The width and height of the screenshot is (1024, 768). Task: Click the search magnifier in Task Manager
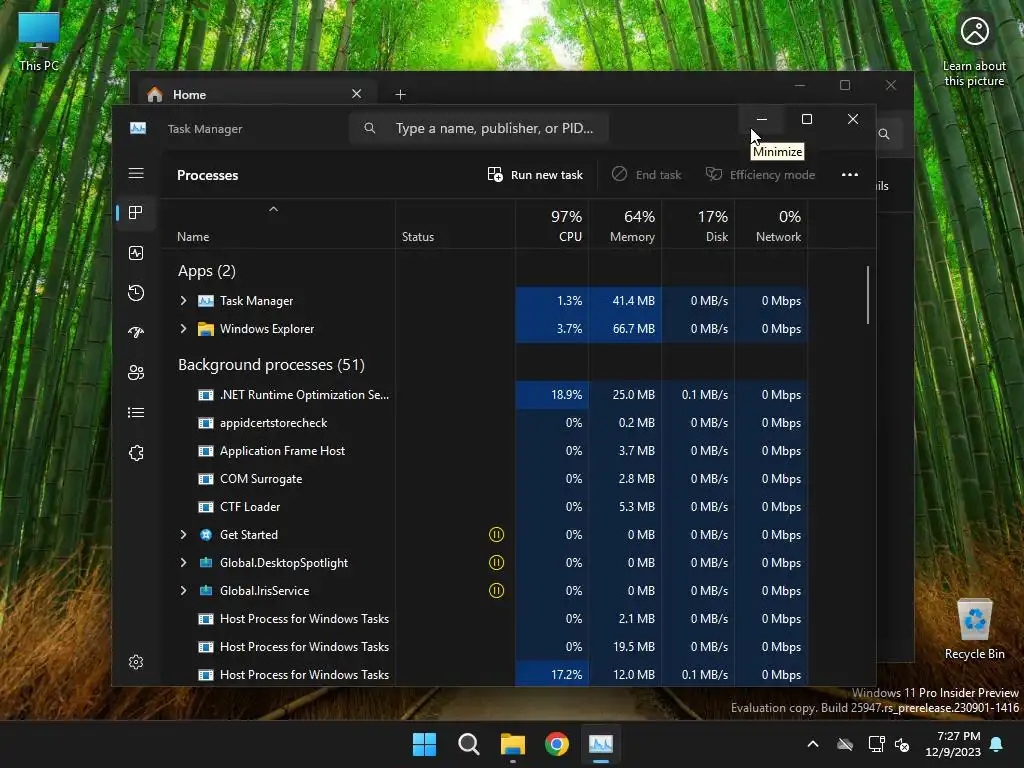pos(370,128)
